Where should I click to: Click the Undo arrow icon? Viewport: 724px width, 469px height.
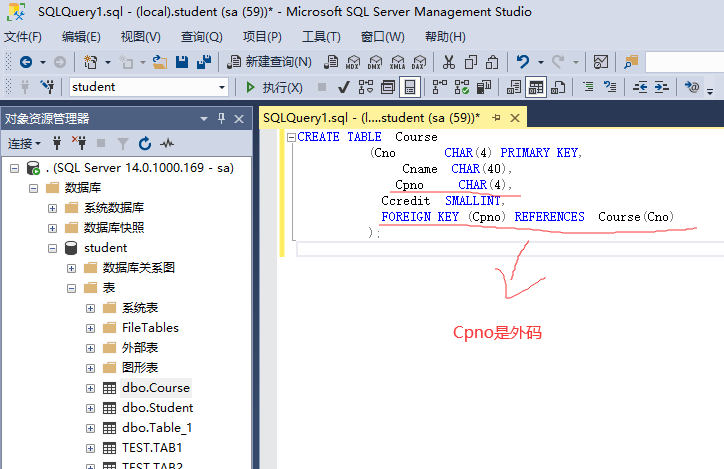[523, 61]
